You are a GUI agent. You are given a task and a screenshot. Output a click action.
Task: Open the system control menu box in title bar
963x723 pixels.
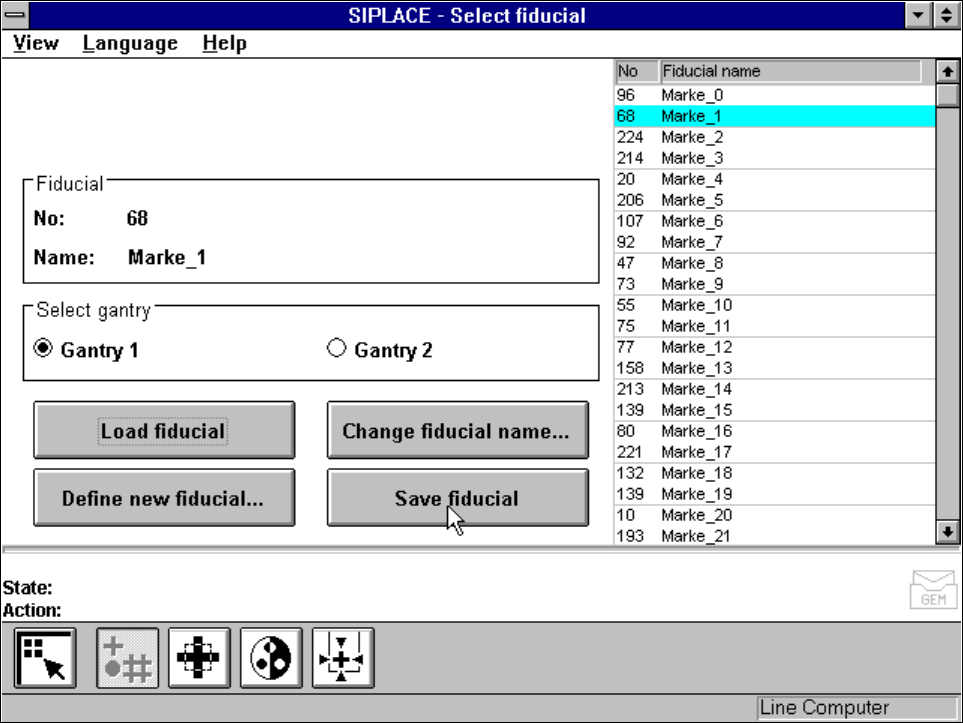(x=17, y=15)
